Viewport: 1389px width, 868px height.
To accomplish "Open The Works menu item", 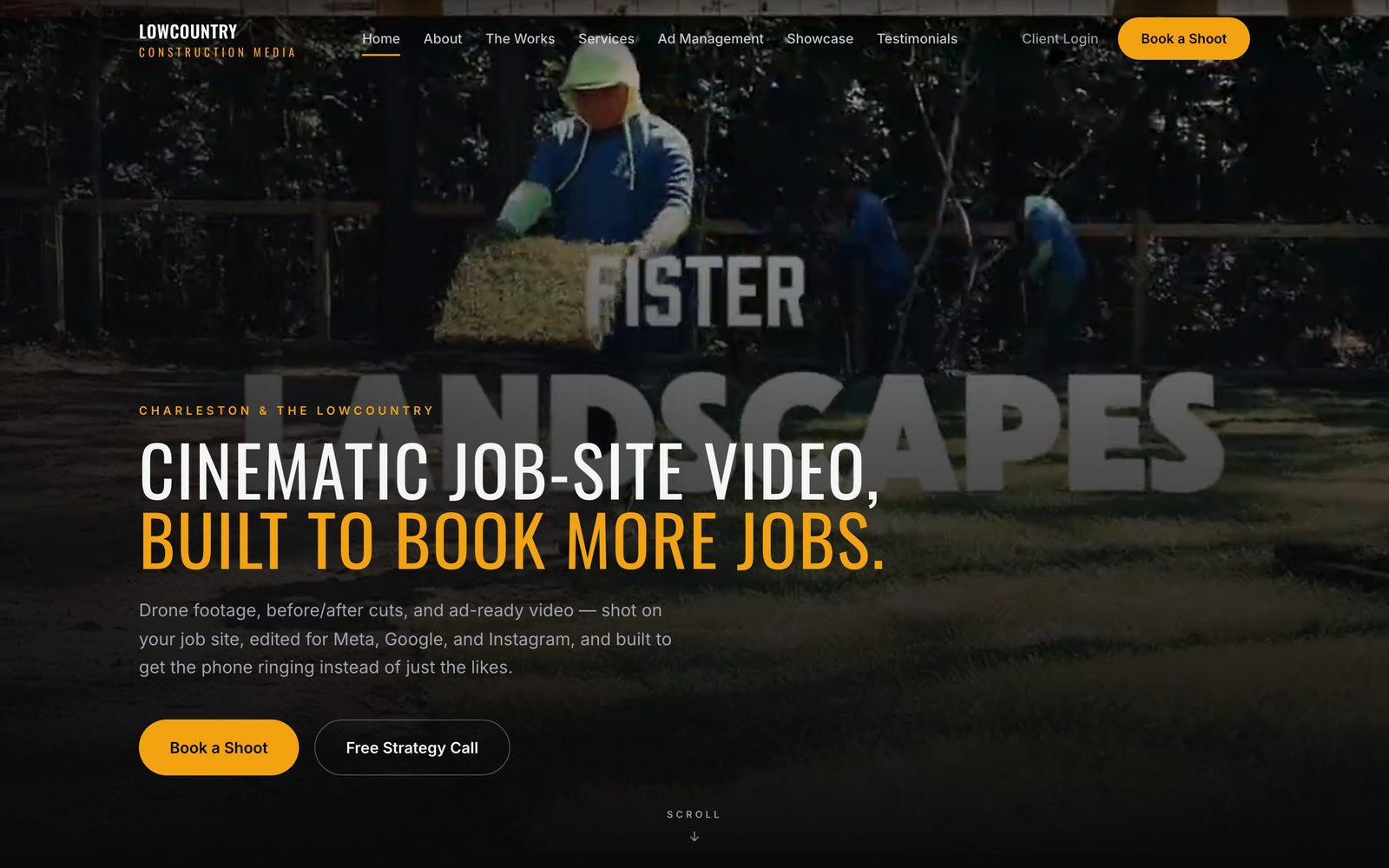I will pyautogui.click(x=520, y=39).
